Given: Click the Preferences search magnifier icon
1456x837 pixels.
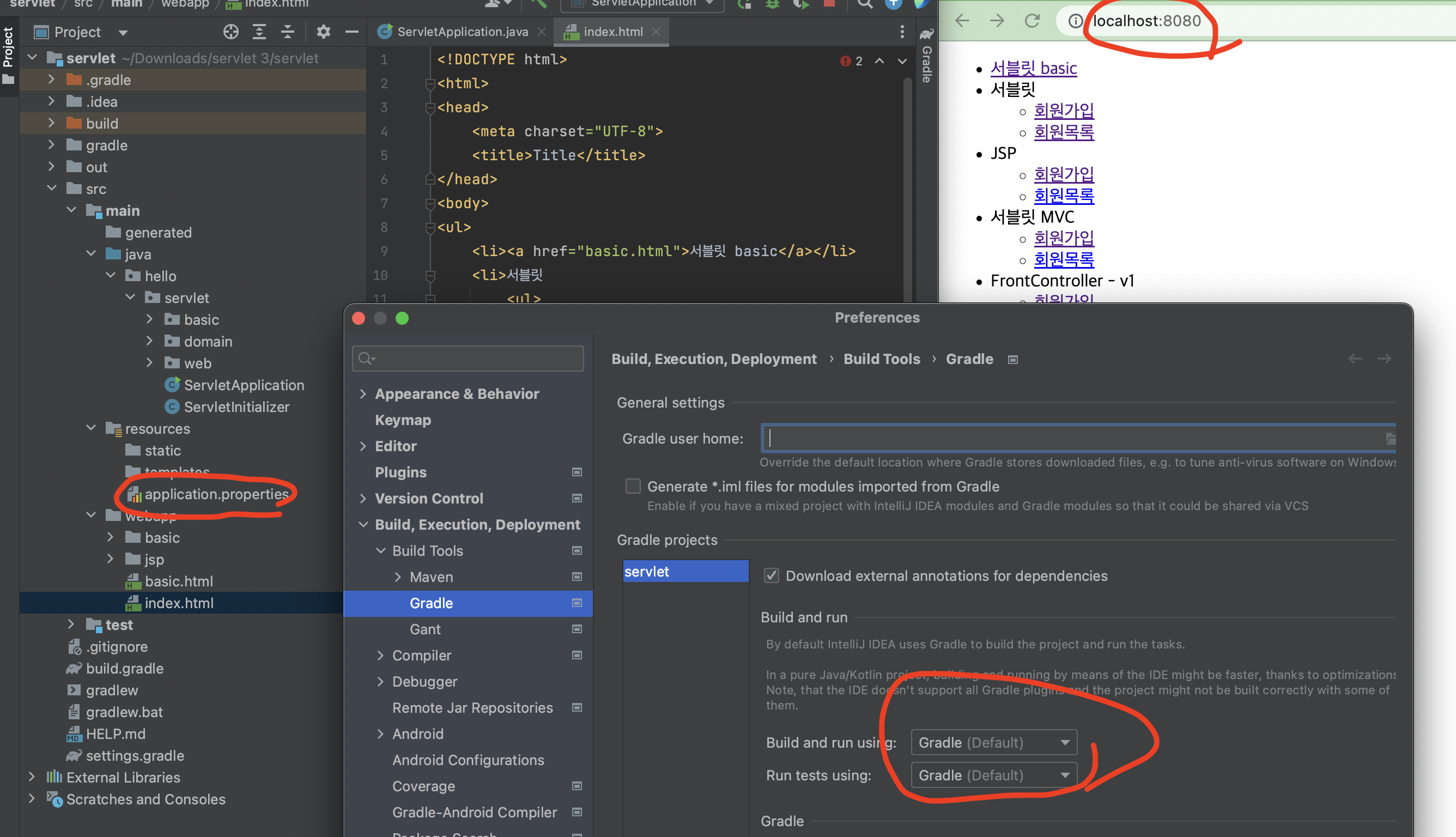Looking at the screenshot, I should click(x=366, y=359).
